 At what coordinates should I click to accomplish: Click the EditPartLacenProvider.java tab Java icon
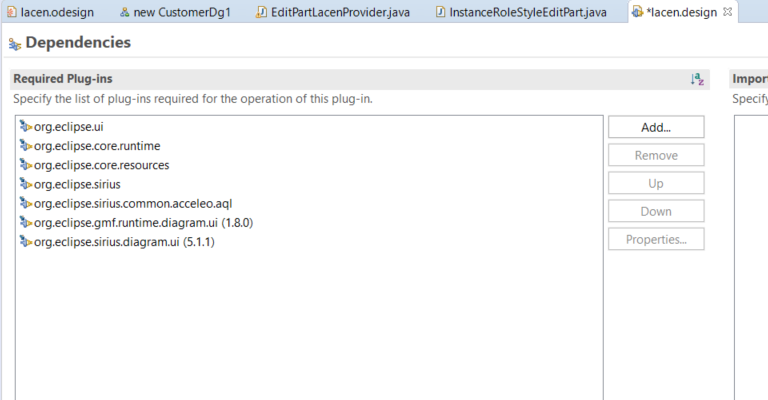[262, 12]
